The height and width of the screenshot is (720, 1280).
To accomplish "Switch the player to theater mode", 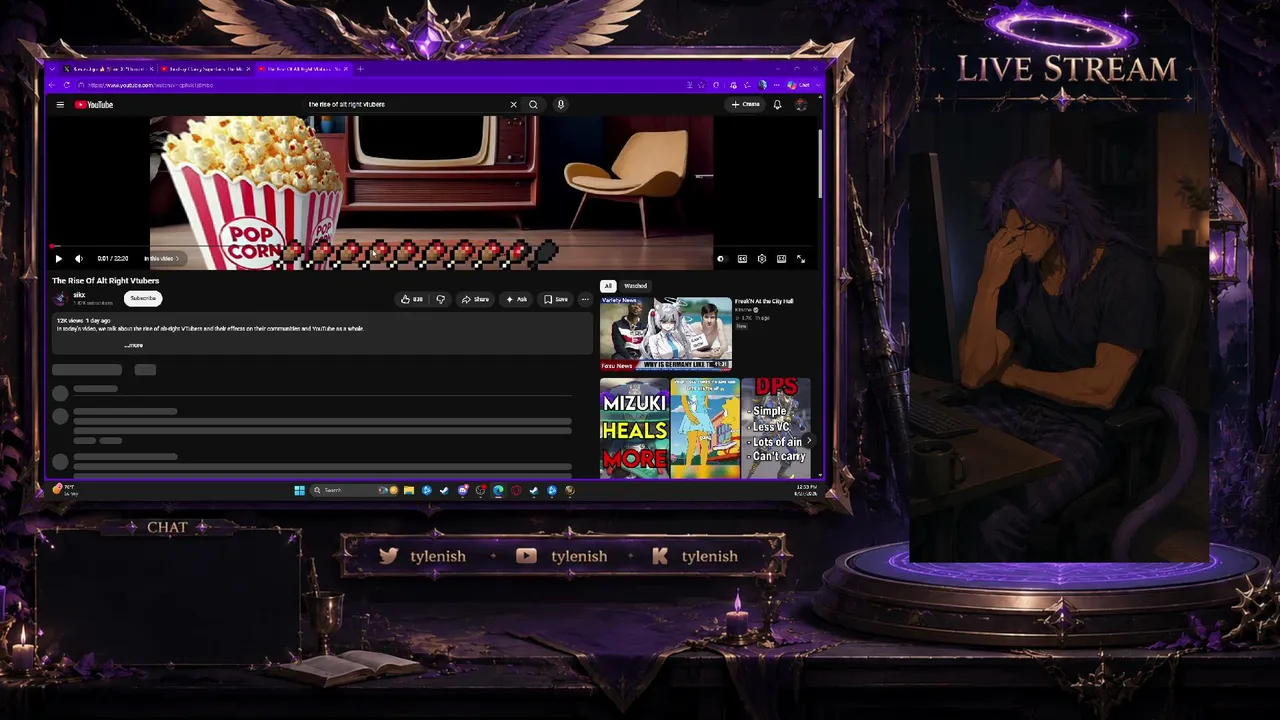I will [781, 259].
